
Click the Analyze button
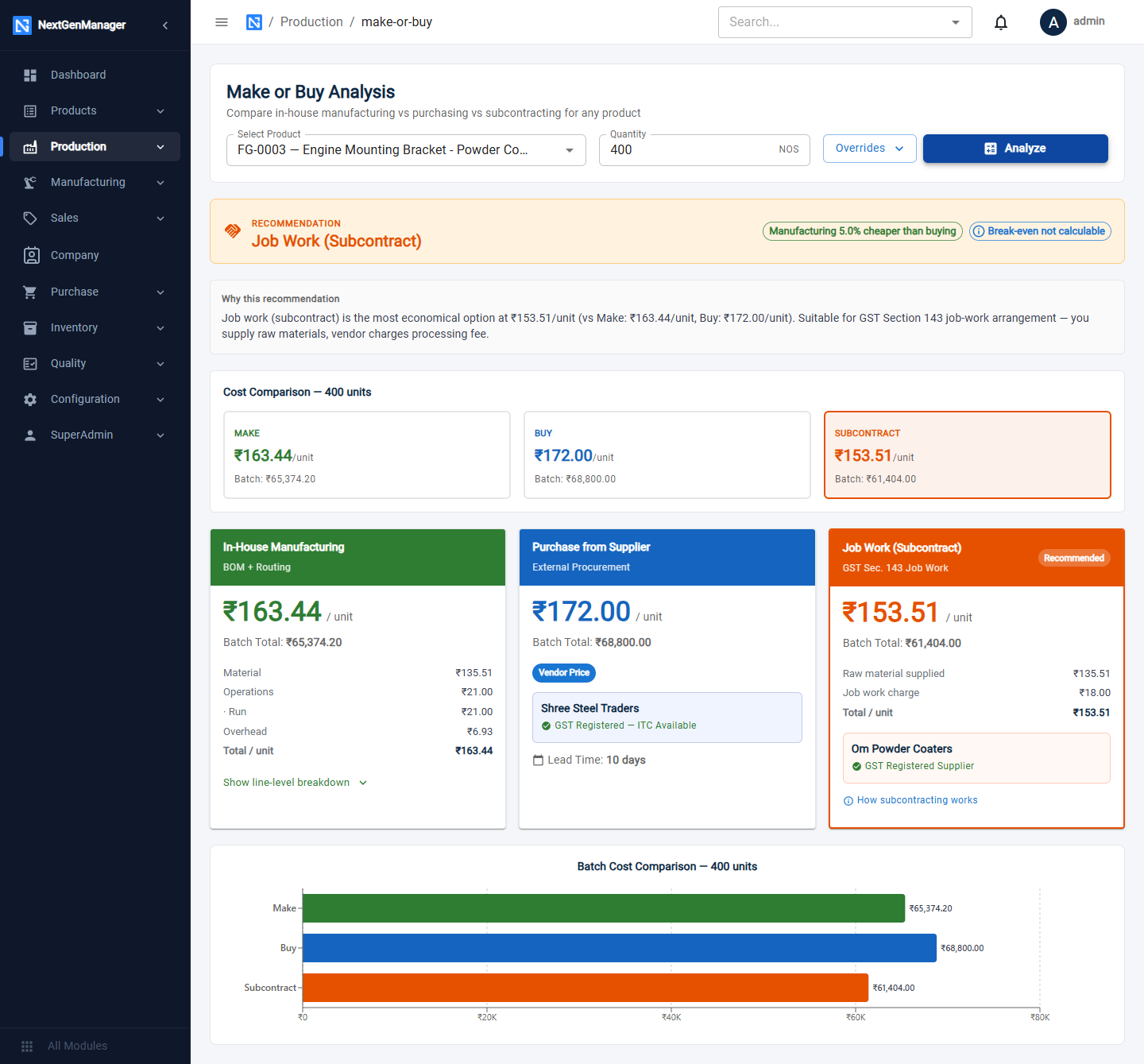1015,149
